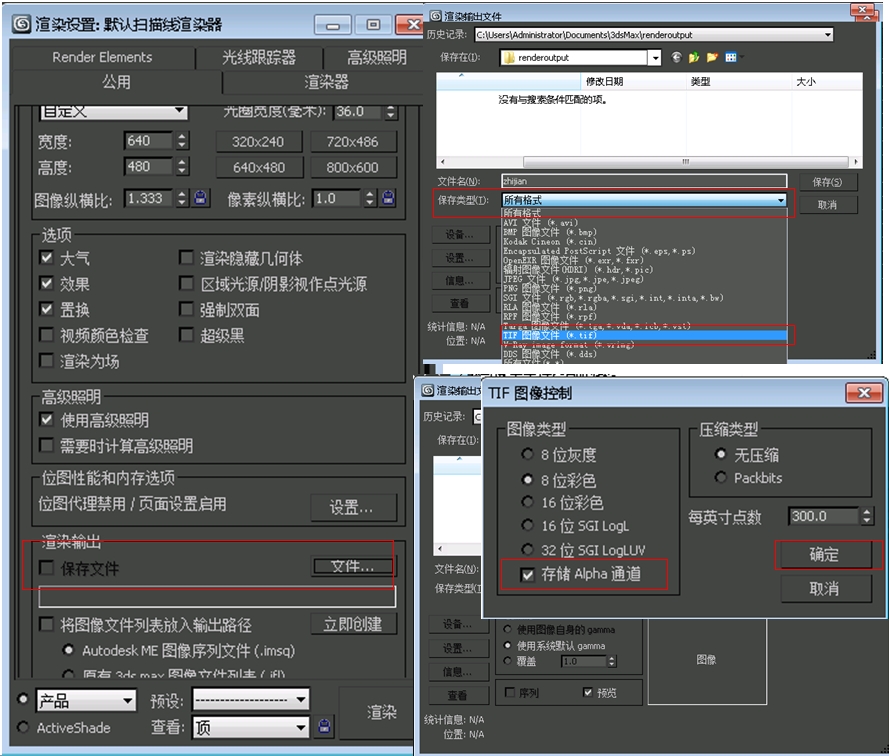Click the up-one-level folder icon

695,58
